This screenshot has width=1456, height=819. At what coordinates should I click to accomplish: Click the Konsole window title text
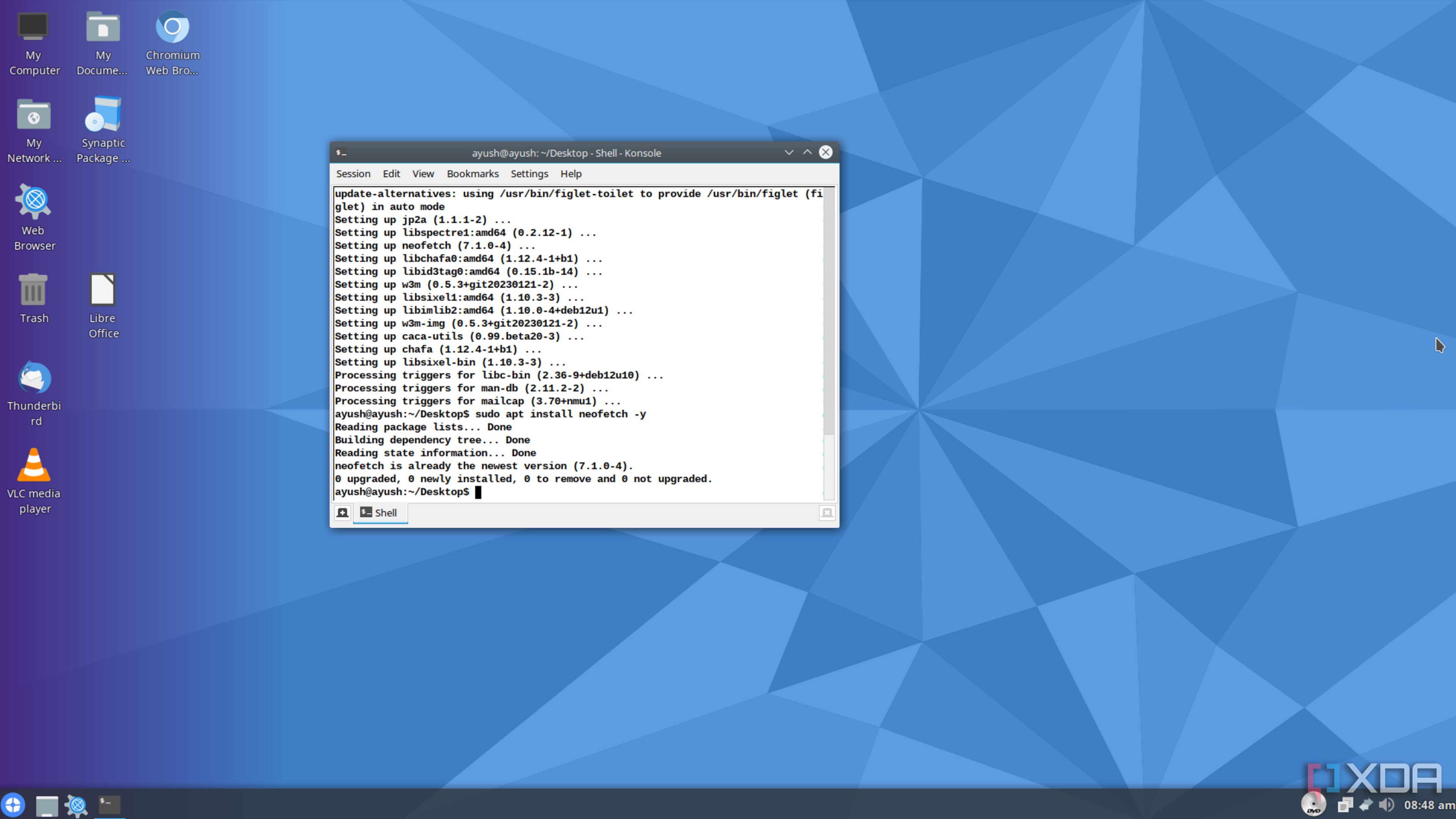[566, 153]
